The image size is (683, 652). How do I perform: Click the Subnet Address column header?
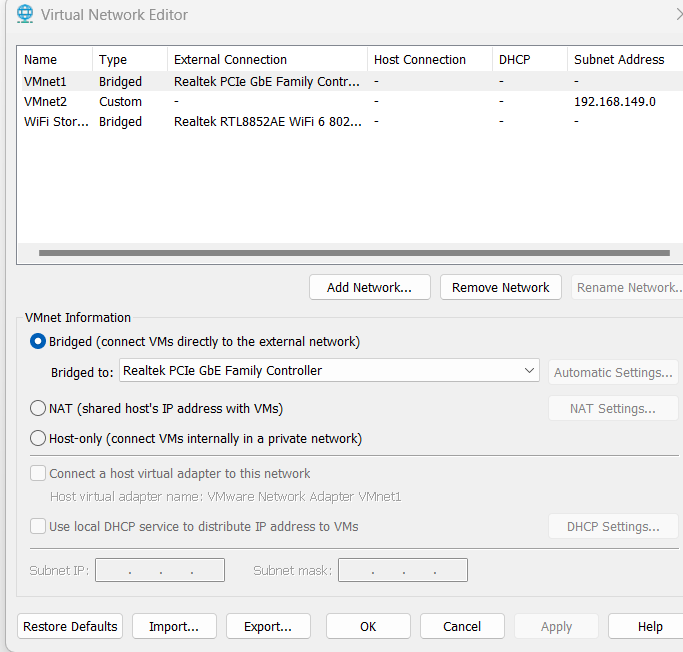tap(619, 59)
